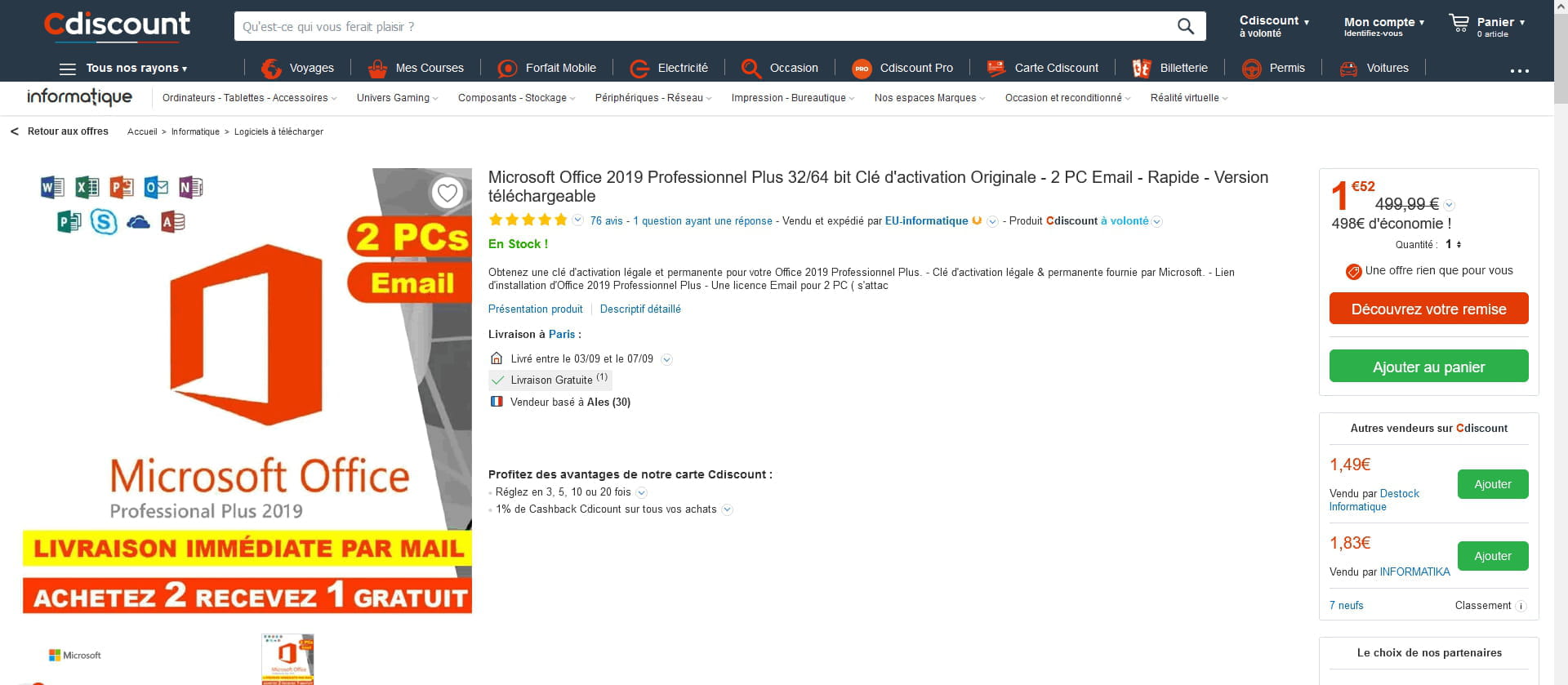Expand Nos espaces Marques menu

(929, 98)
